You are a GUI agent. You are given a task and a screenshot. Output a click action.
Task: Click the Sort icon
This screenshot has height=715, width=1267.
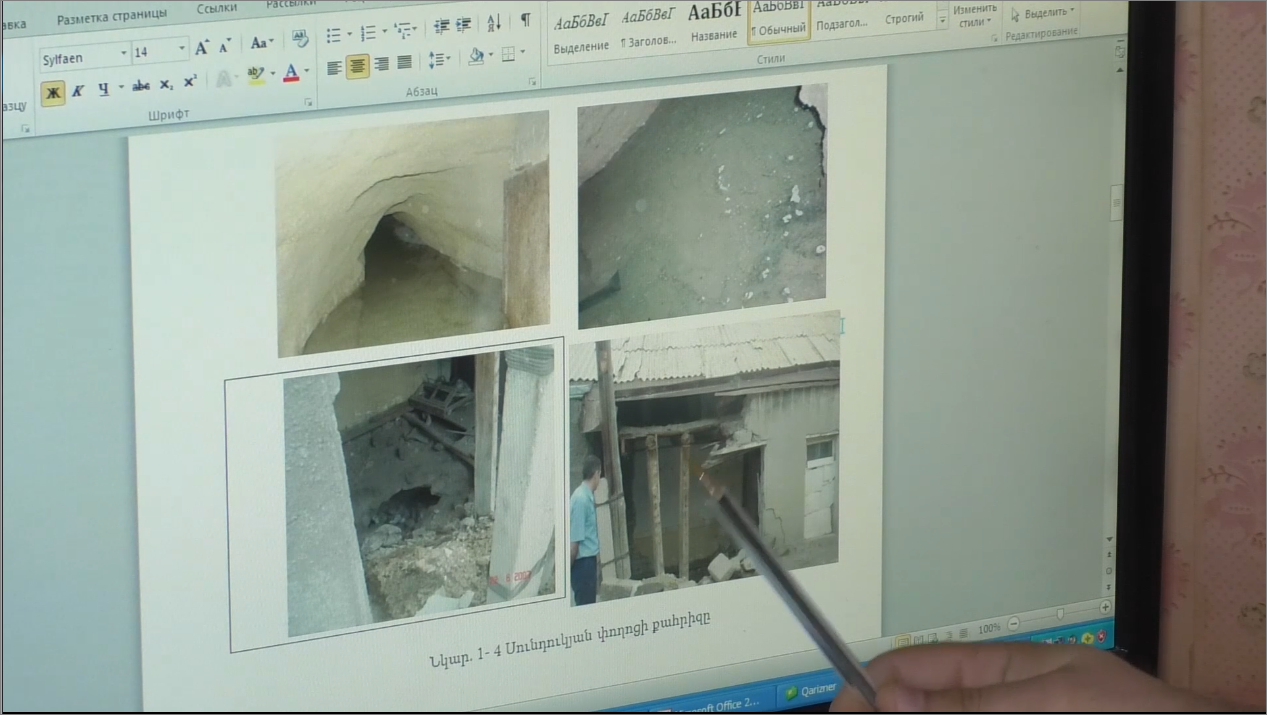pyautogui.click(x=494, y=24)
